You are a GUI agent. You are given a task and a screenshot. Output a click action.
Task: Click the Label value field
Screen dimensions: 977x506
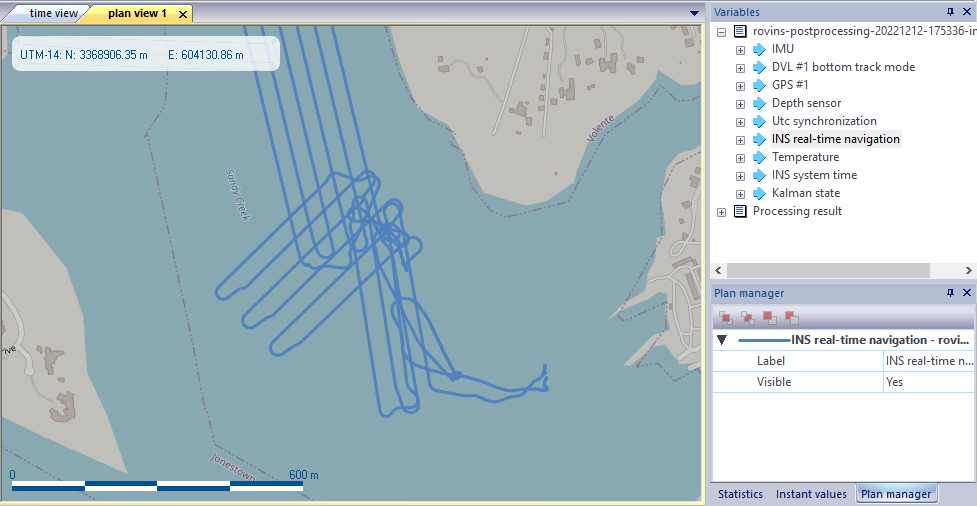pyautogui.click(x=927, y=361)
